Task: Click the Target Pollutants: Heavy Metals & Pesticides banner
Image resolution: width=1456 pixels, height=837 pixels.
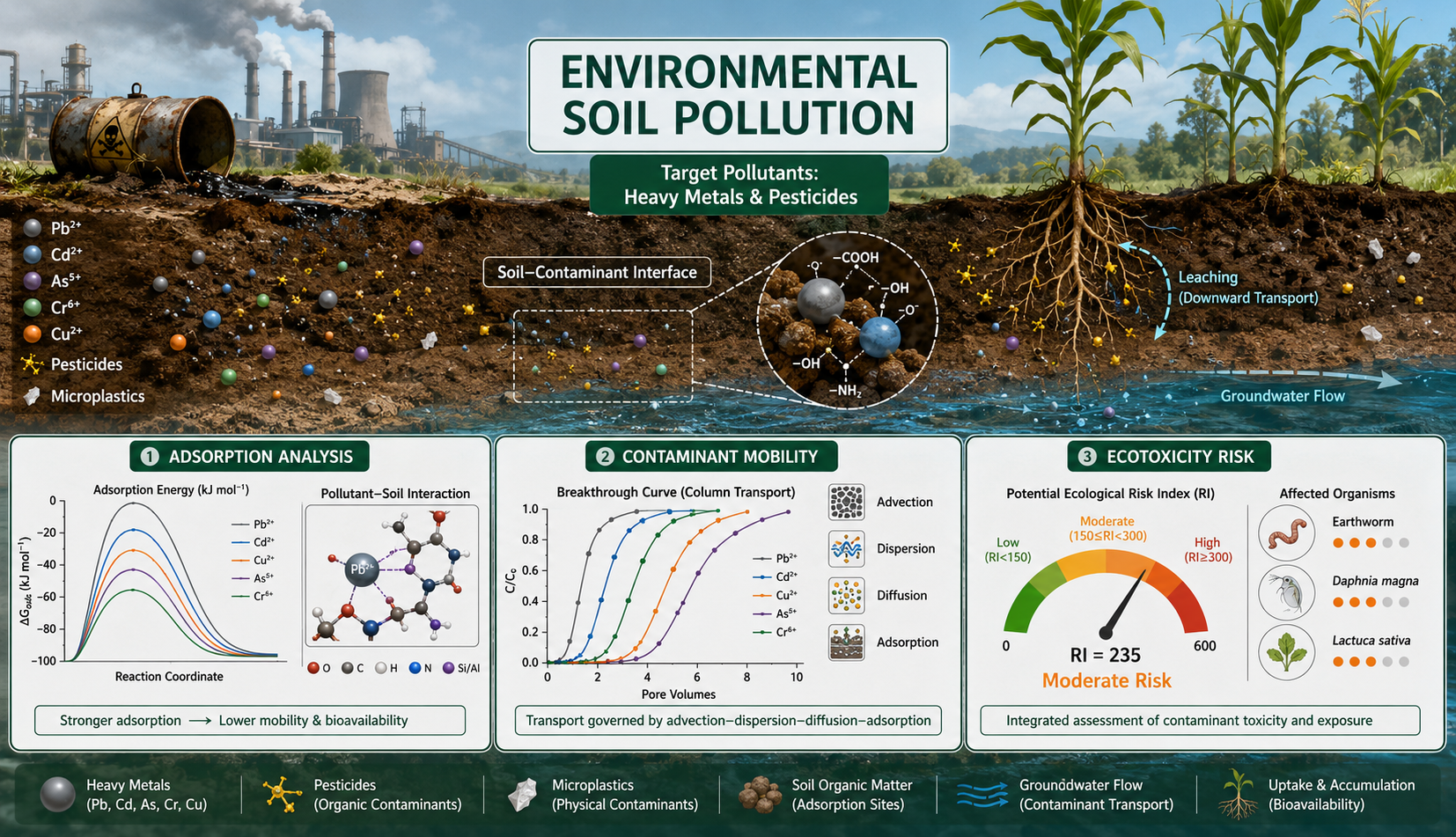Action: [x=739, y=185]
